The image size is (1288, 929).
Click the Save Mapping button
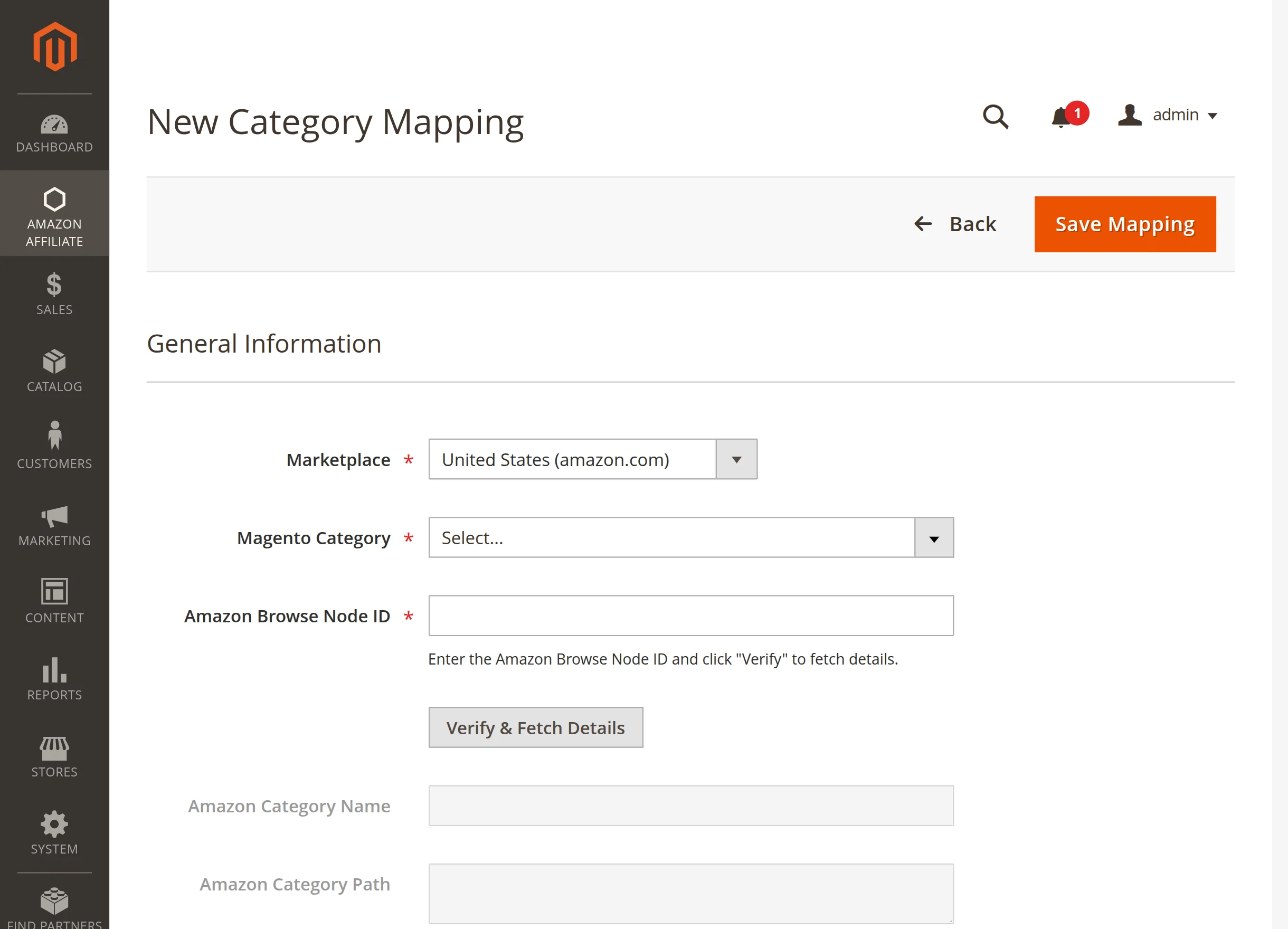[1125, 224]
